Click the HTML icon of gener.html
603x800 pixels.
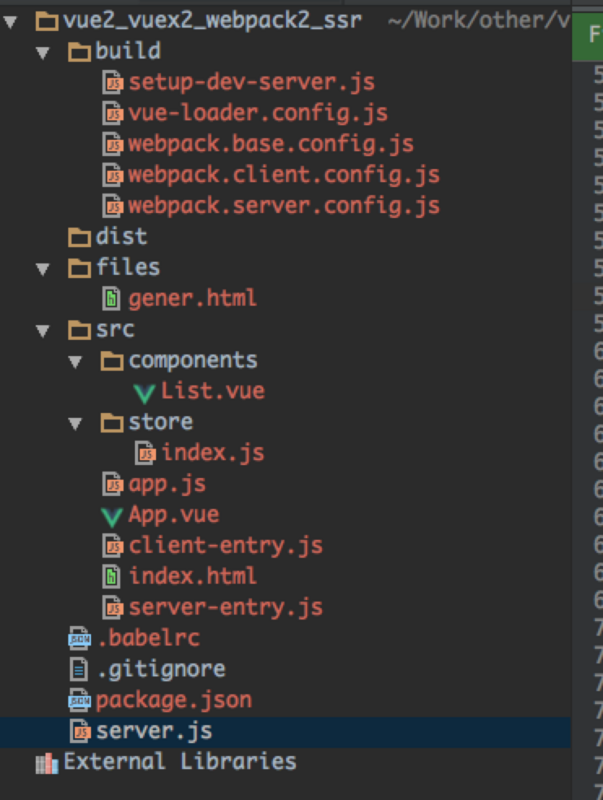point(112,299)
